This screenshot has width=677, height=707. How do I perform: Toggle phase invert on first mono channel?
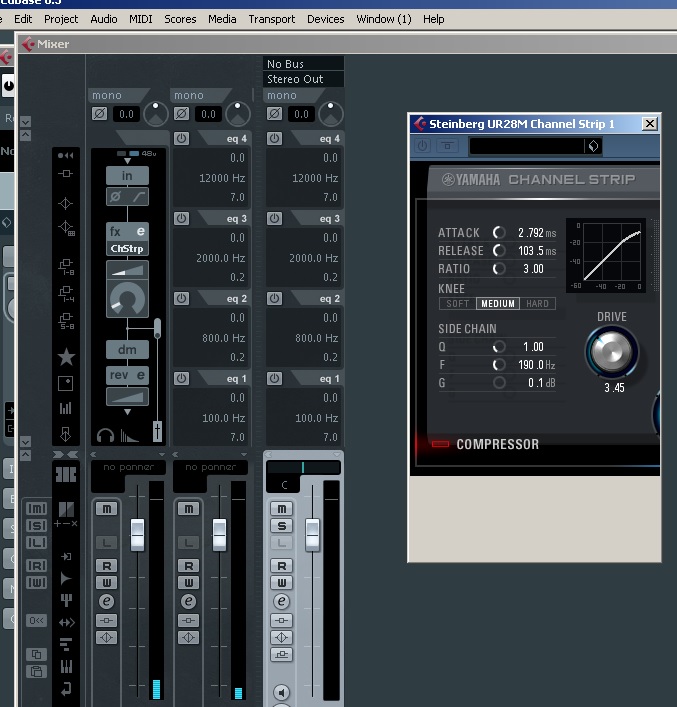click(x=100, y=114)
